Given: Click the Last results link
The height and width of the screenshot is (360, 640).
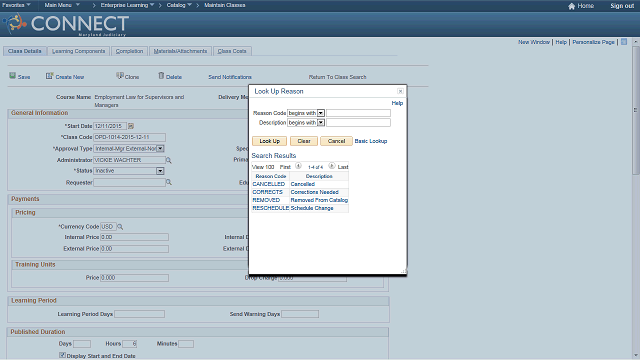Looking at the screenshot, I should (x=343, y=167).
